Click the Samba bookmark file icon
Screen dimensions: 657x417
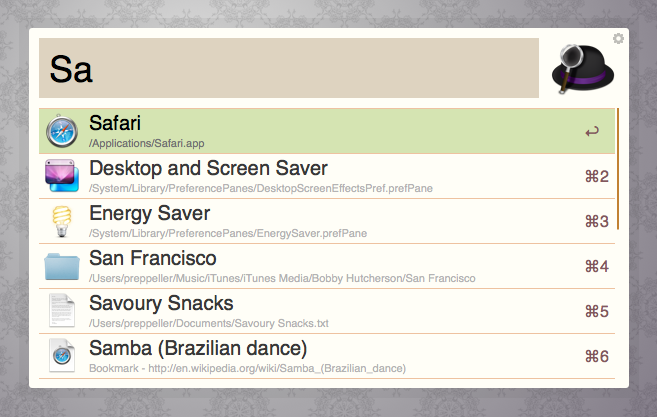coord(62,356)
